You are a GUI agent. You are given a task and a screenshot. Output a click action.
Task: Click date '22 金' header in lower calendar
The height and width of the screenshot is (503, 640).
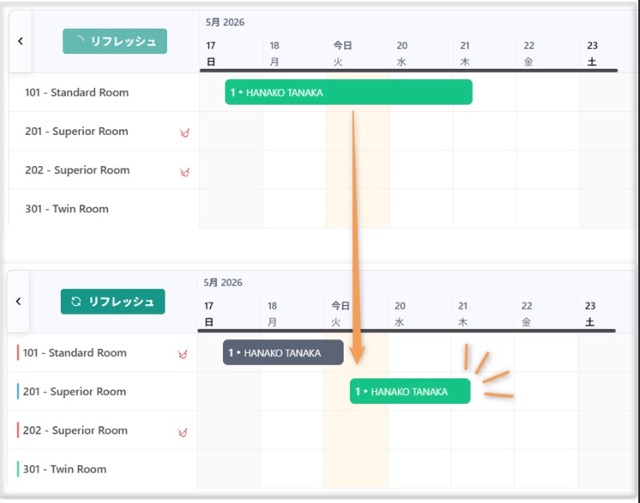pos(527,314)
